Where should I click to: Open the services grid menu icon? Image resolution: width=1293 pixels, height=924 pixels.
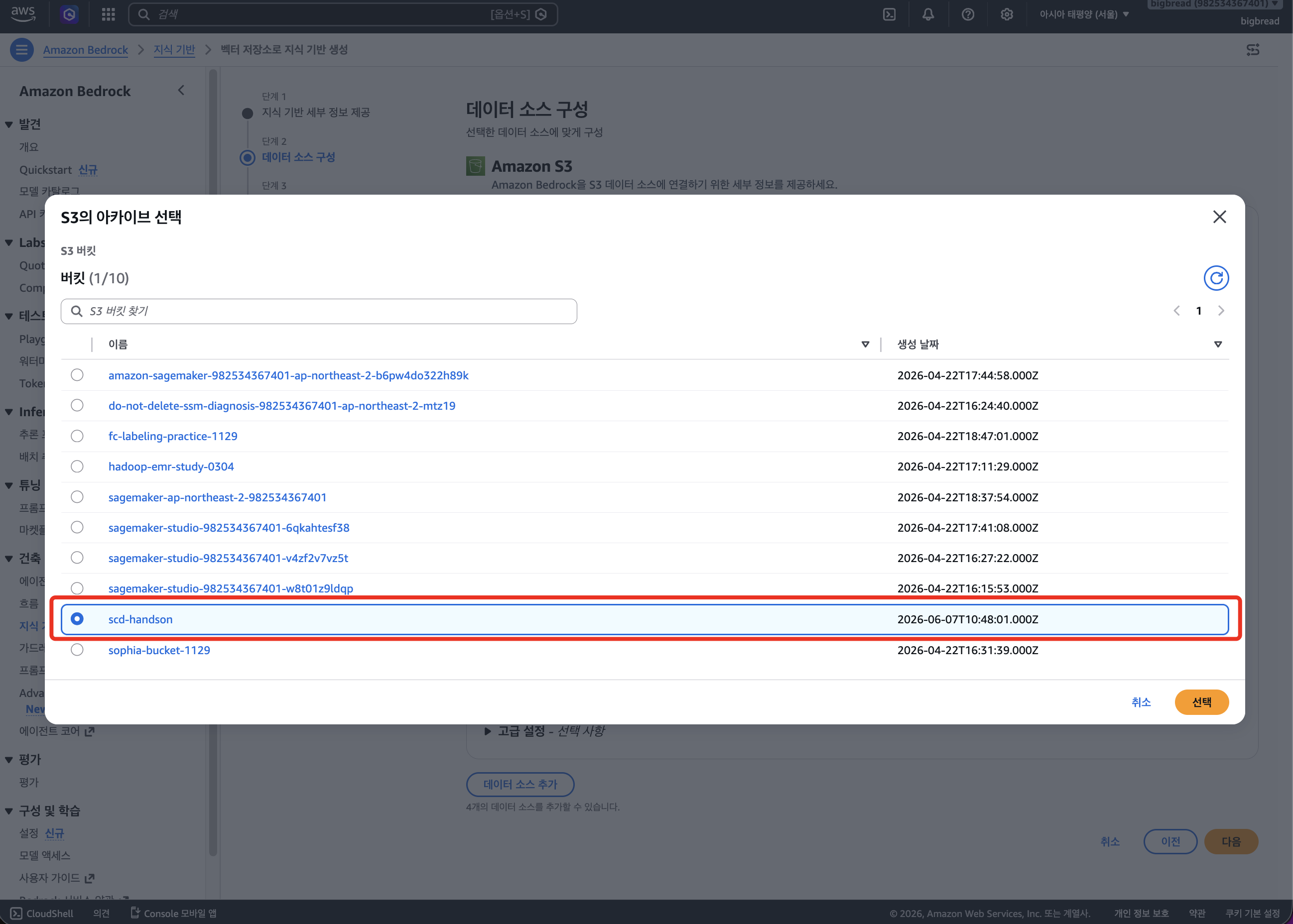pos(108,14)
